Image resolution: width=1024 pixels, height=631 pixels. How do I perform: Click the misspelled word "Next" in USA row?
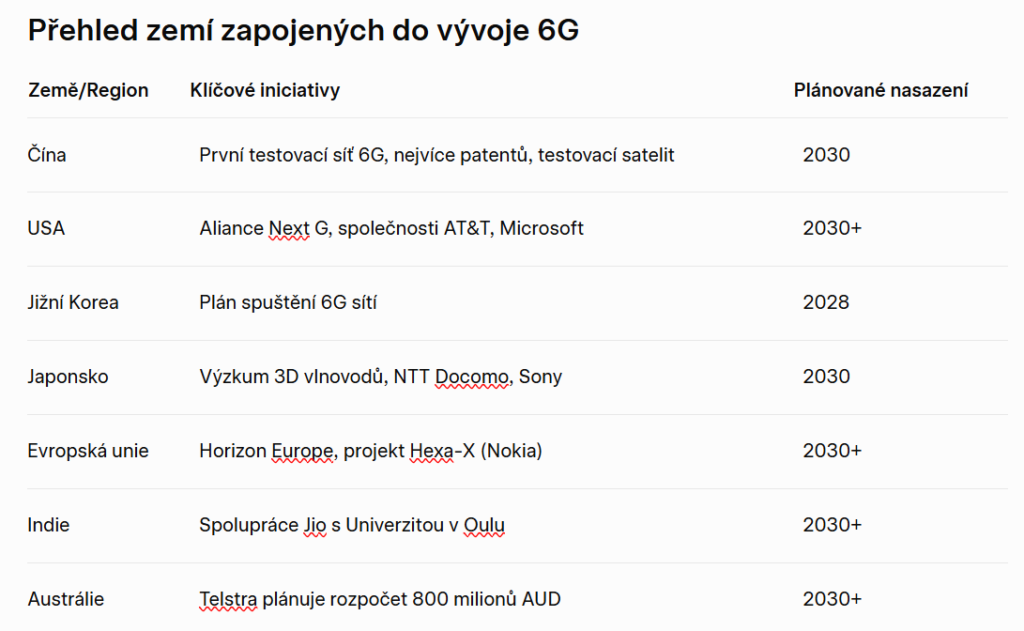coord(289,229)
